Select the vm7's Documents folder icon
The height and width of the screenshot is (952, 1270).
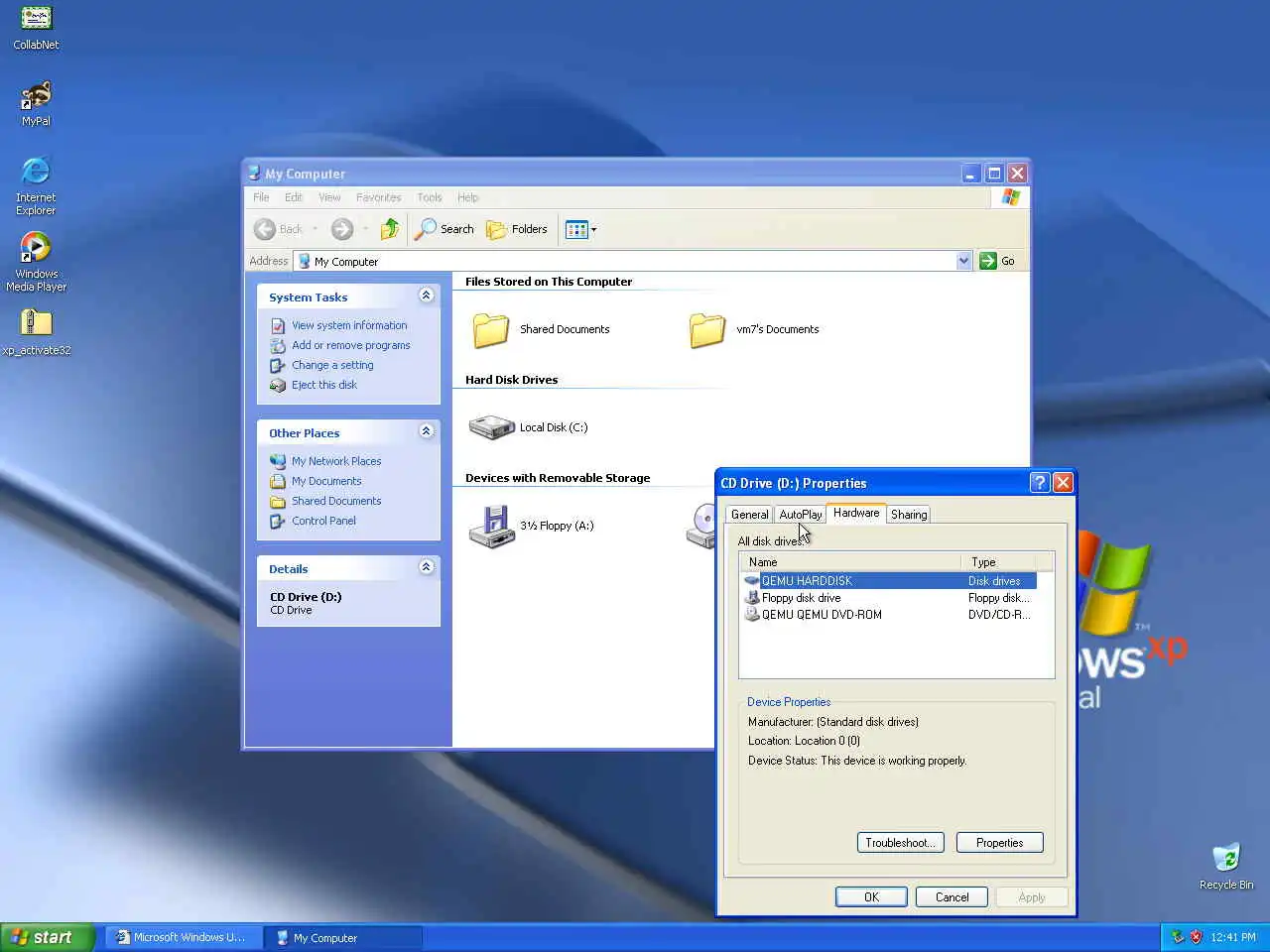707,329
